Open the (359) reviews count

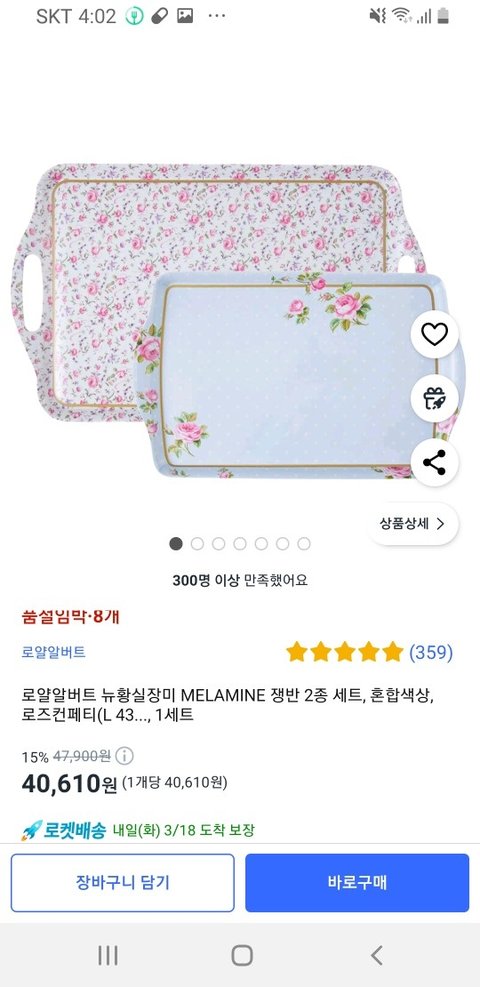click(x=431, y=652)
